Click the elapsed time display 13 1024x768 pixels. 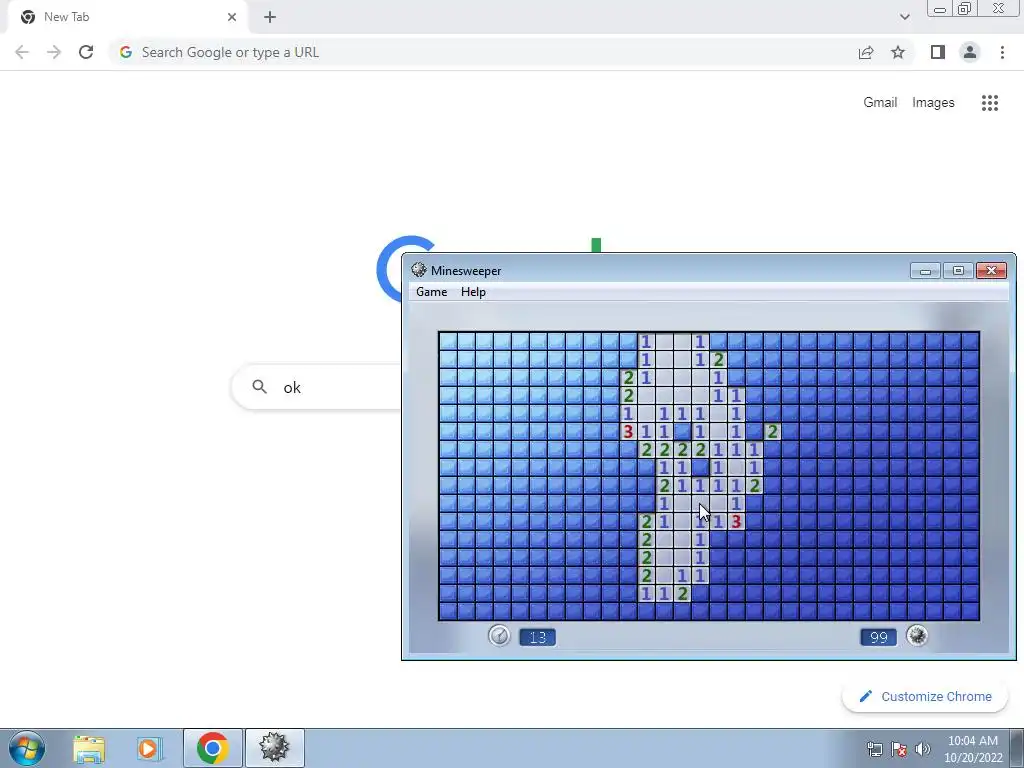tap(537, 637)
